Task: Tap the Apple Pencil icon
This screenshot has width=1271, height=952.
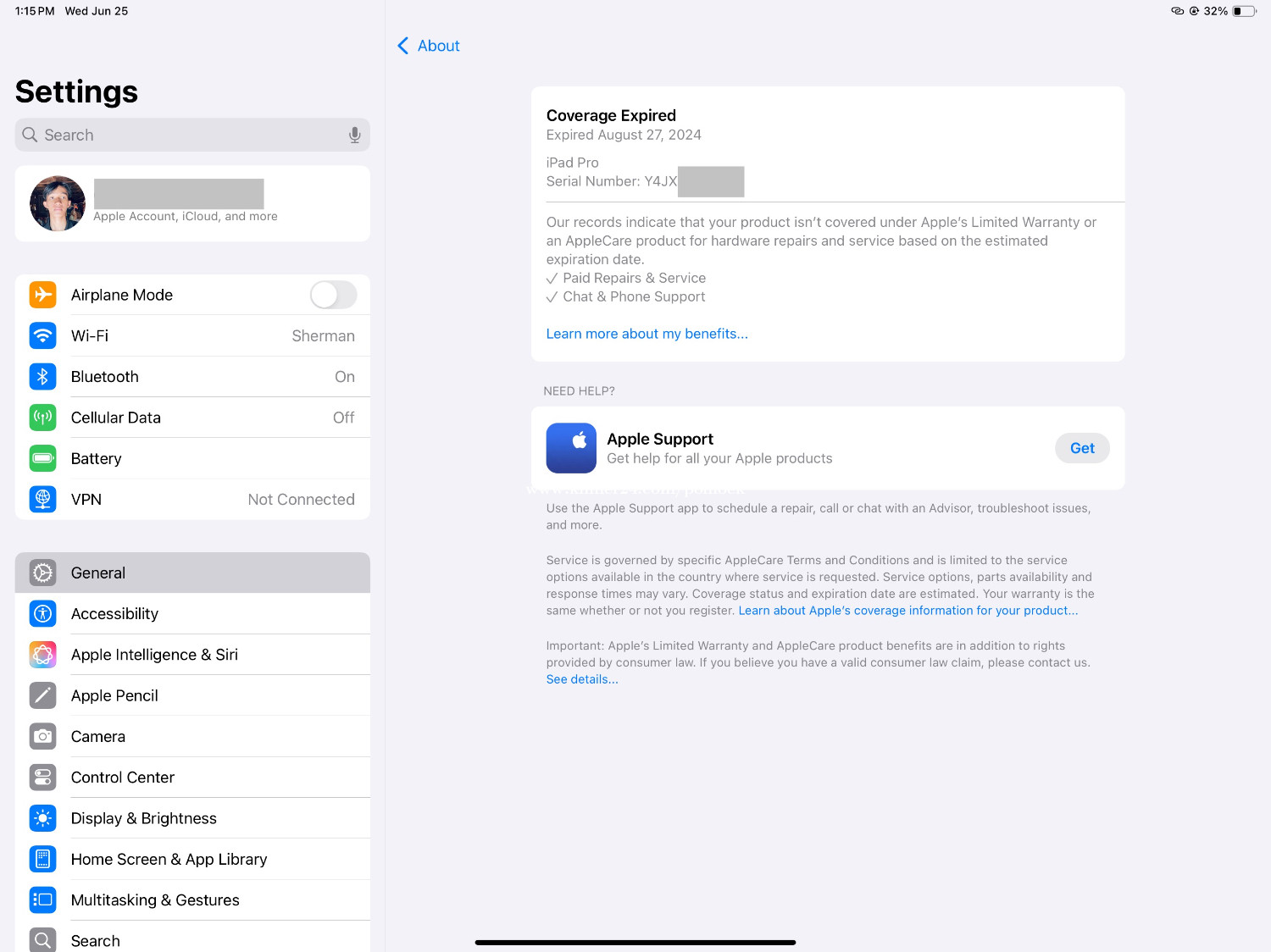Action: click(42, 695)
